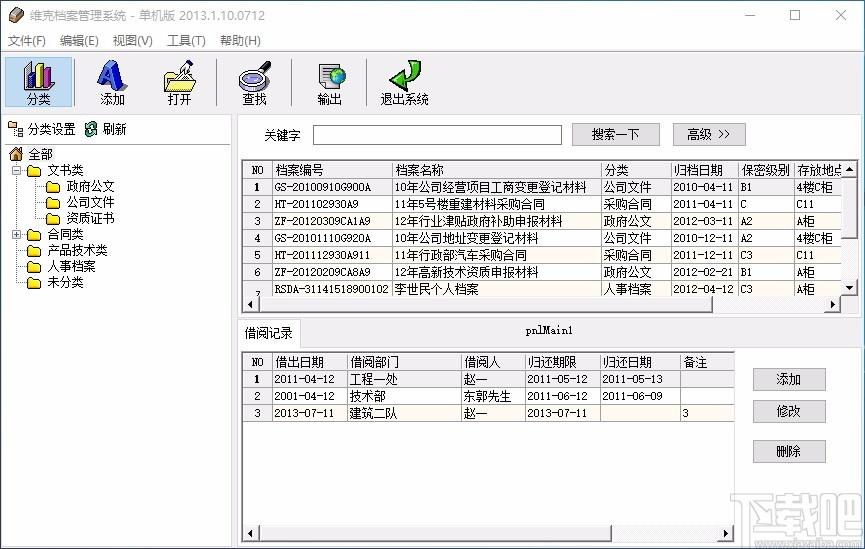The height and width of the screenshot is (549, 865).
Task: Click borrow table scroll left arrow
Action: pyautogui.click(x=250, y=533)
